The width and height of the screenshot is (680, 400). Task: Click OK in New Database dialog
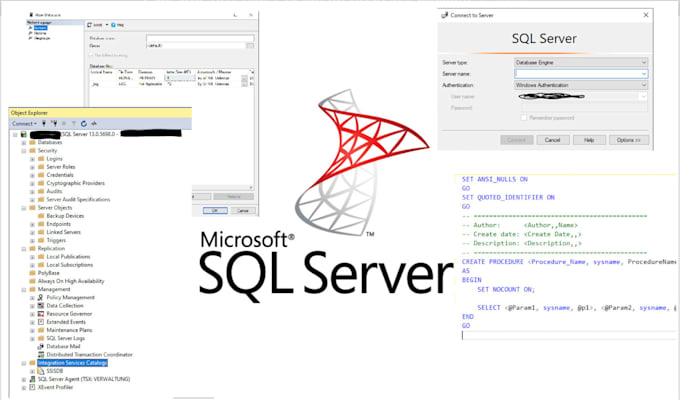(215, 210)
